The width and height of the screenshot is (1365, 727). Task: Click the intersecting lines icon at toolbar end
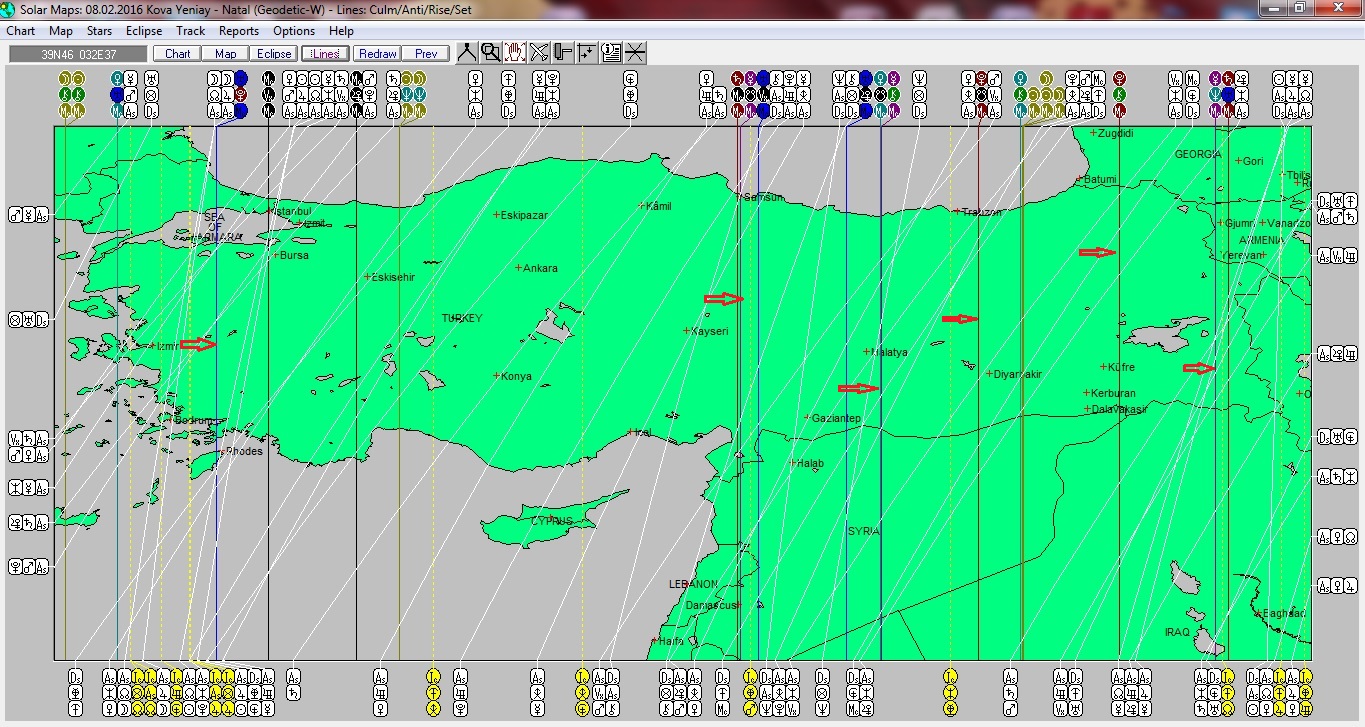[635, 53]
